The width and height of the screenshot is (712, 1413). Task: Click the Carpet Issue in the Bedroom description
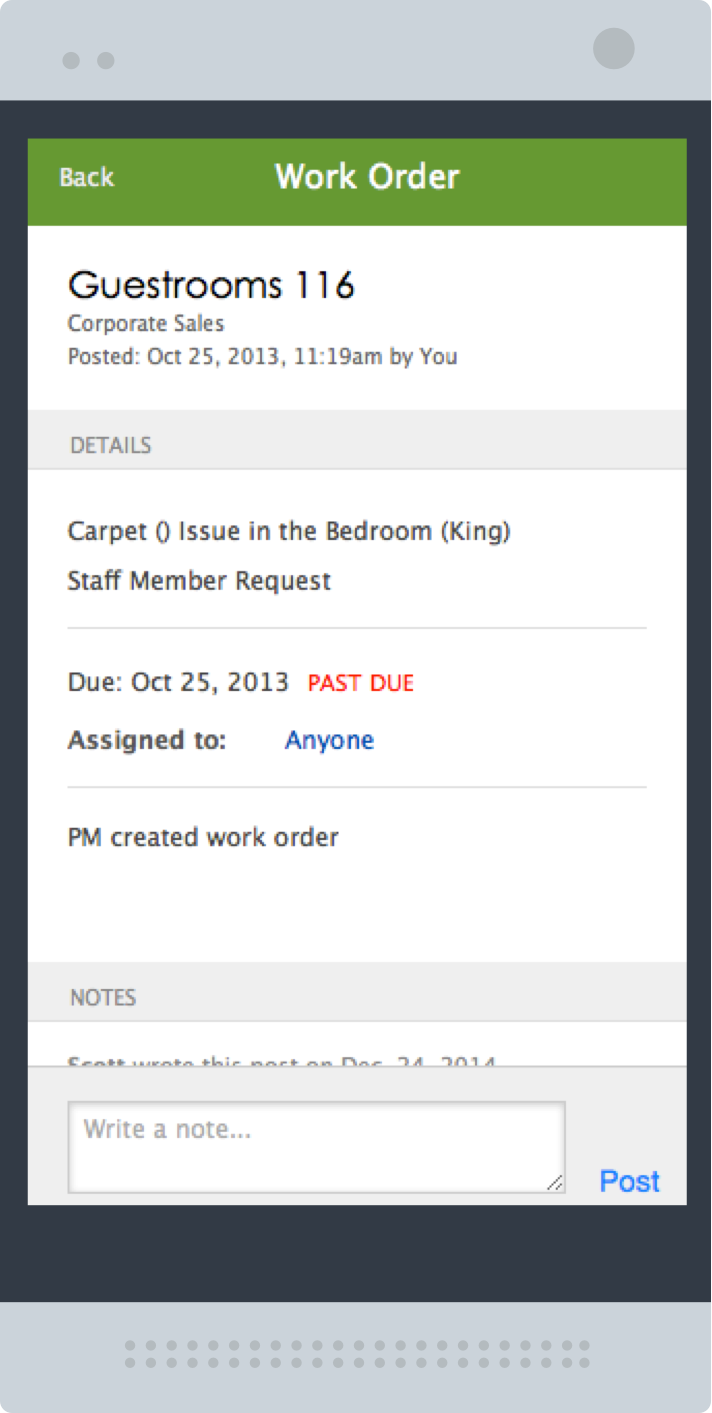coord(289,531)
